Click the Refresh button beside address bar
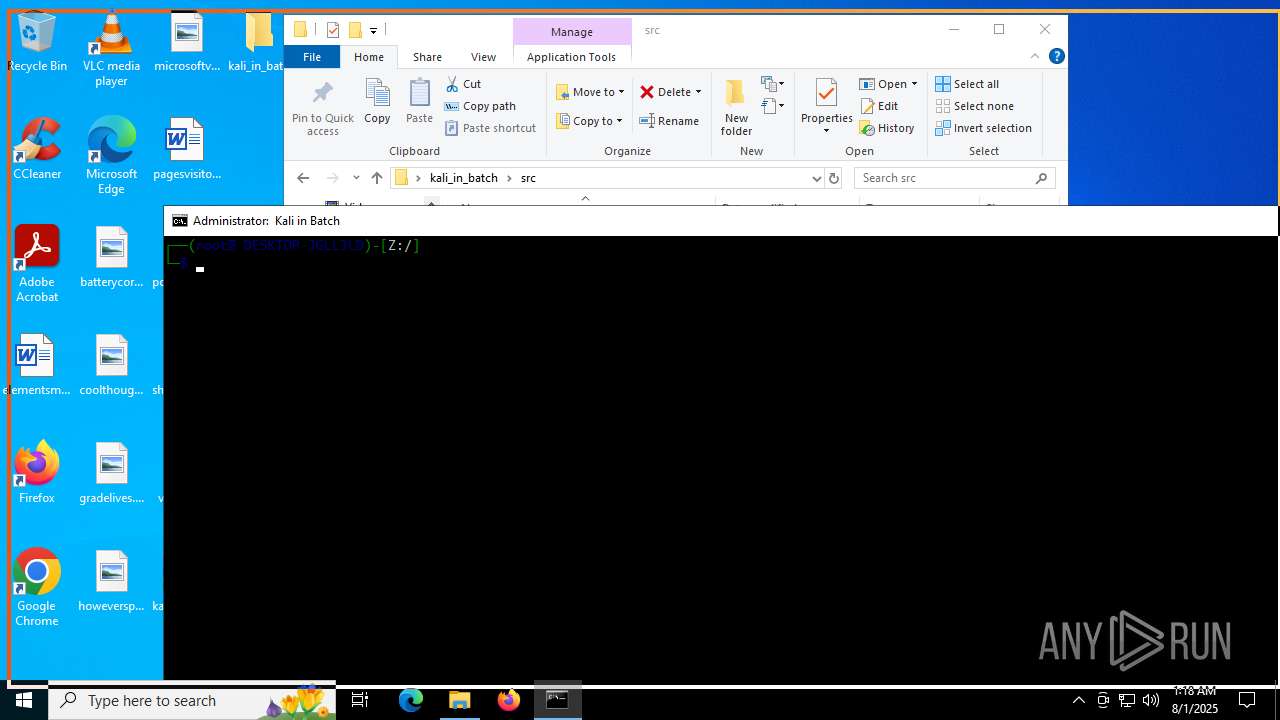 834,178
